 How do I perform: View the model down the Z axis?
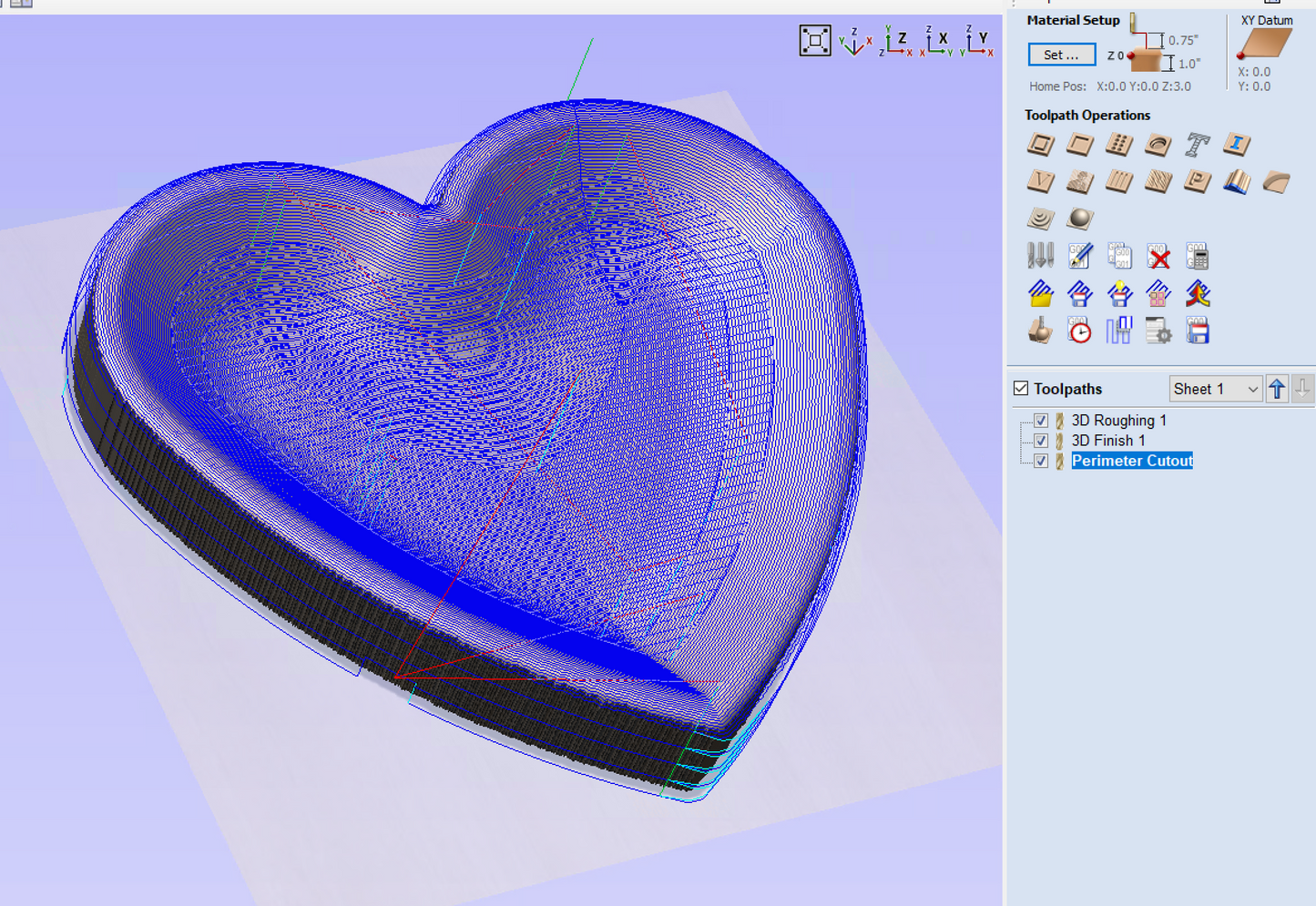click(896, 42)
